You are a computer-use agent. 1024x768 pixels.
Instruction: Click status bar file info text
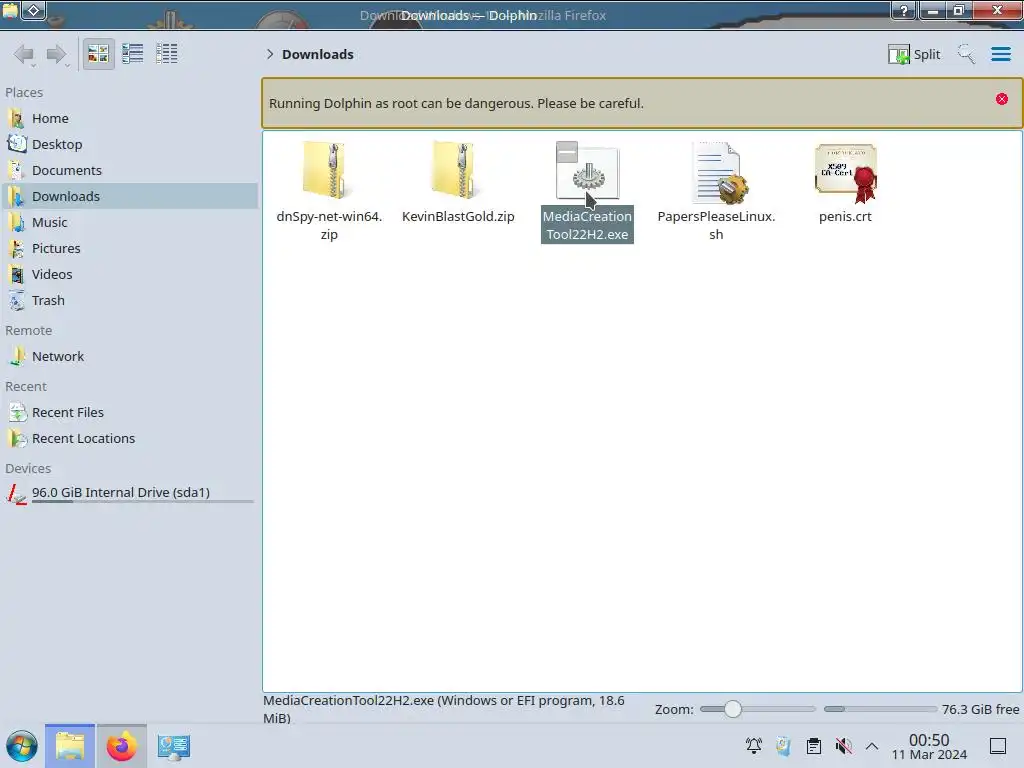444,709
